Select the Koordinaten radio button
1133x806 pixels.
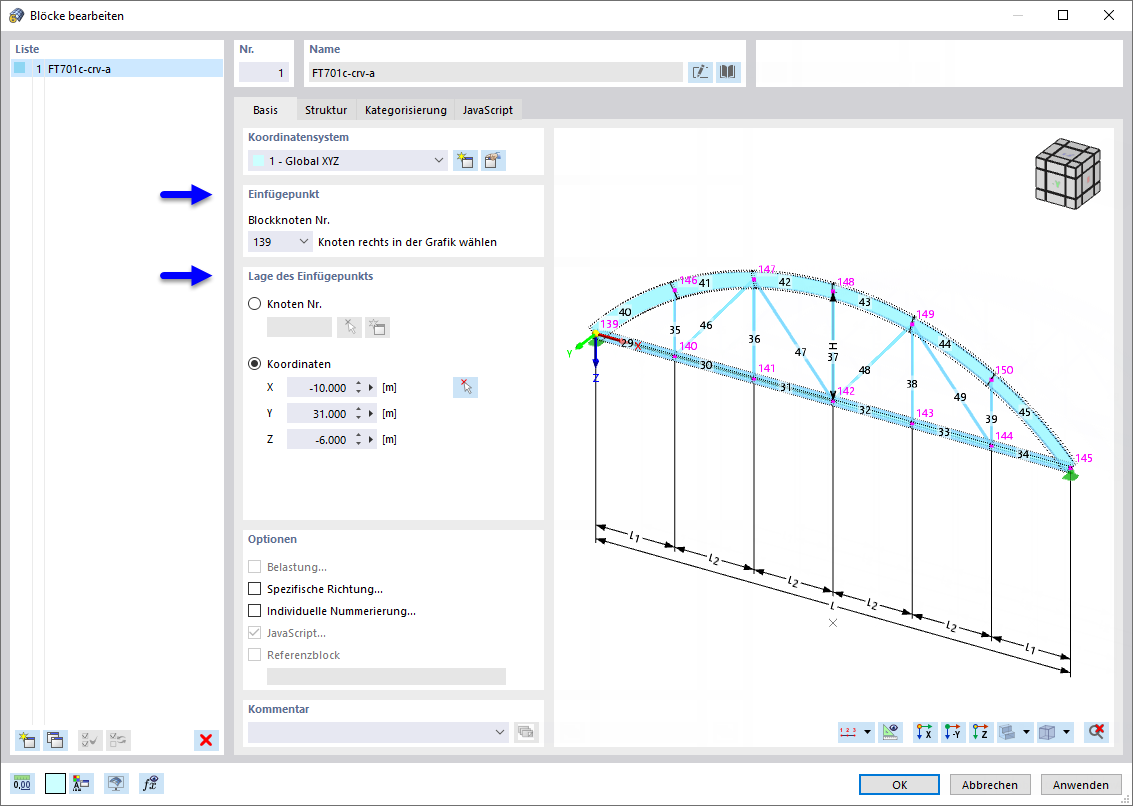coord(254,364)
